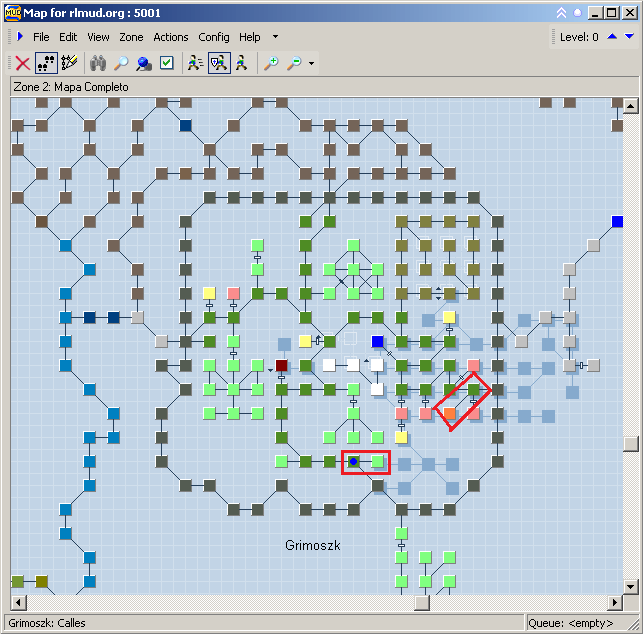The image size is (643, 634).
Task: Decrease map level with down arrow
Action: [x=628, y=37]
